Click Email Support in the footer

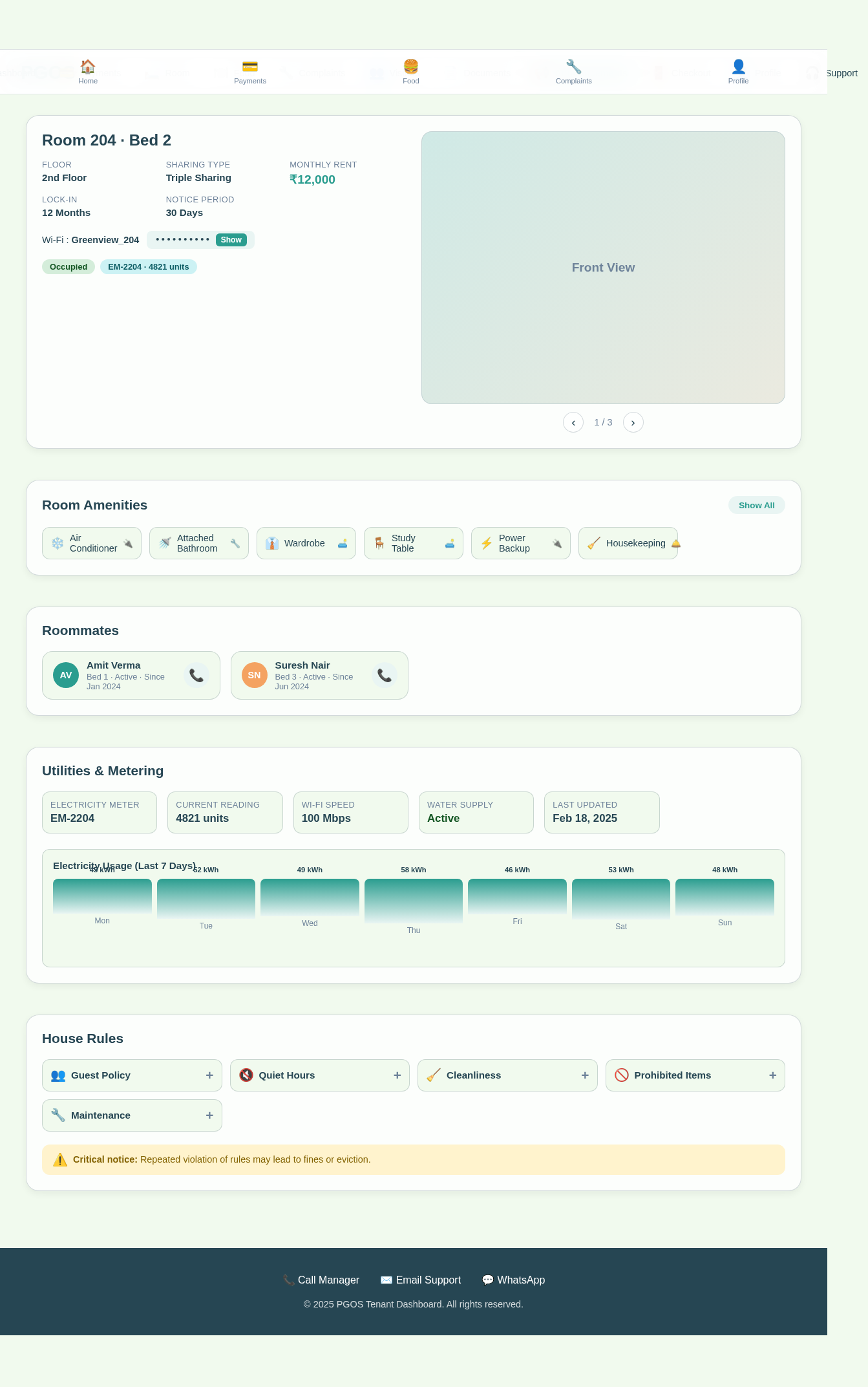point(421,1280)
